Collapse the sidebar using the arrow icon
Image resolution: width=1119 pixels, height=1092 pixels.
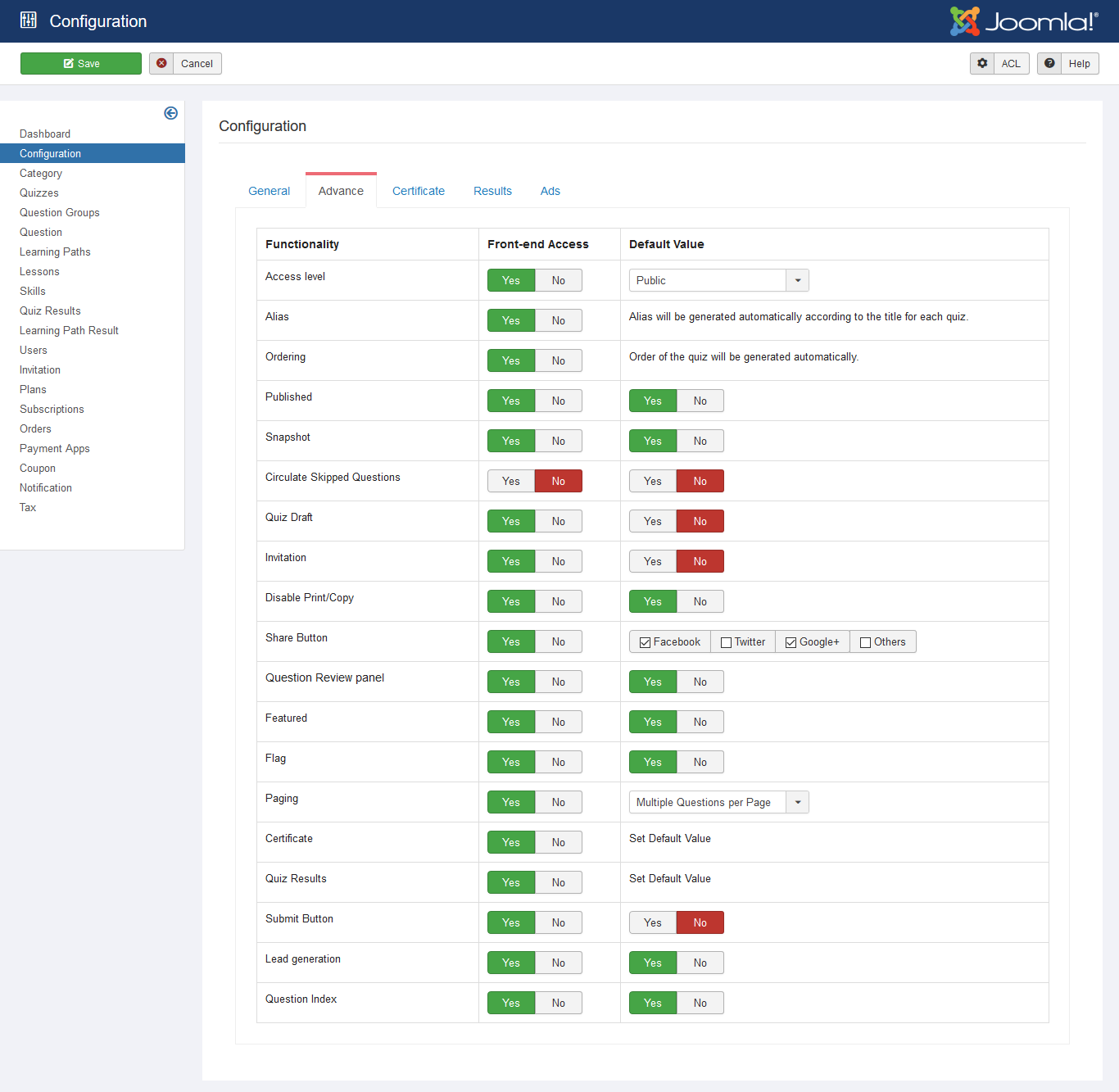coord(170,113)
